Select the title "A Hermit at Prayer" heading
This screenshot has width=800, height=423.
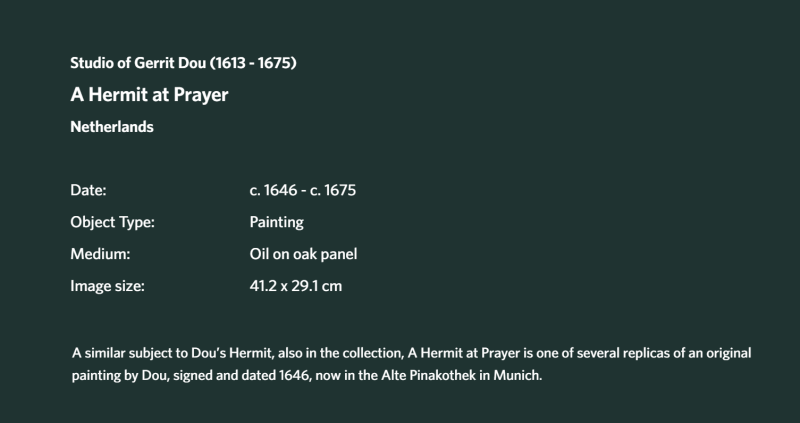coord(149,95)
